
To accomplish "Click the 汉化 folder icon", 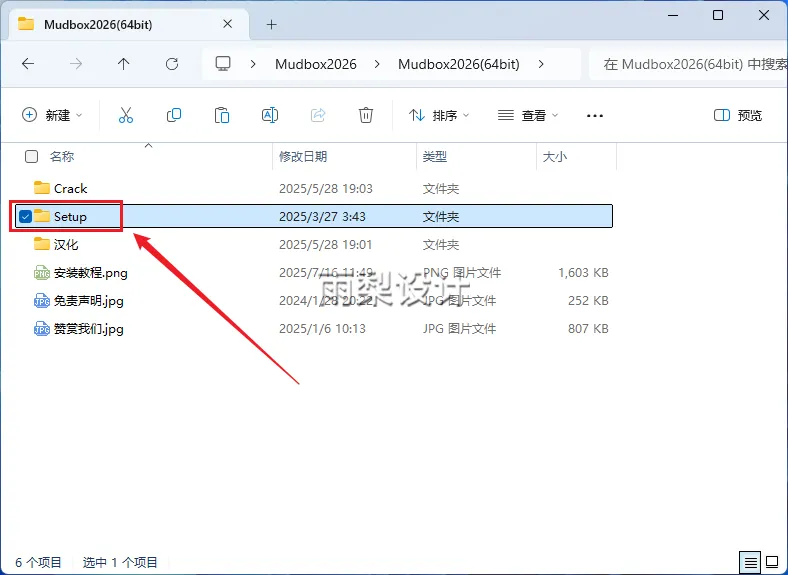I will pyautogui.click(x=42, y=244).
